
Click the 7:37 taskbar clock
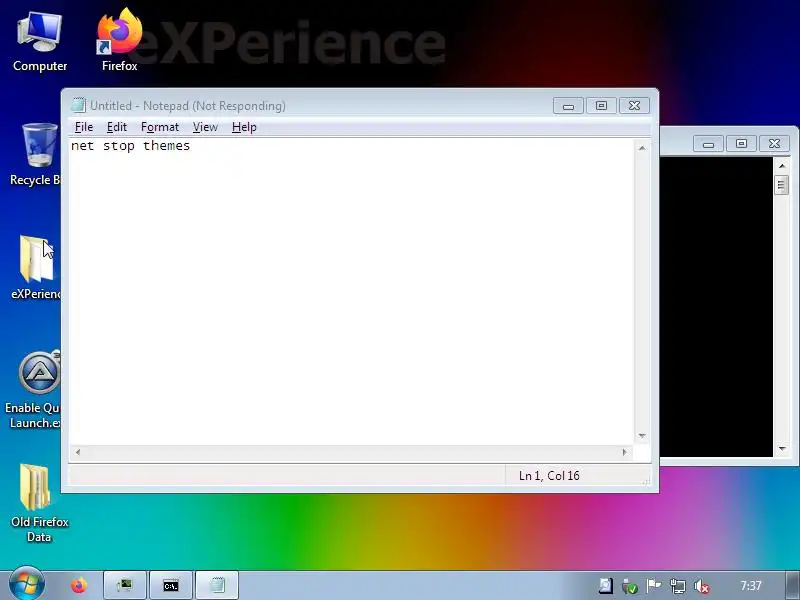pos(751,586)
